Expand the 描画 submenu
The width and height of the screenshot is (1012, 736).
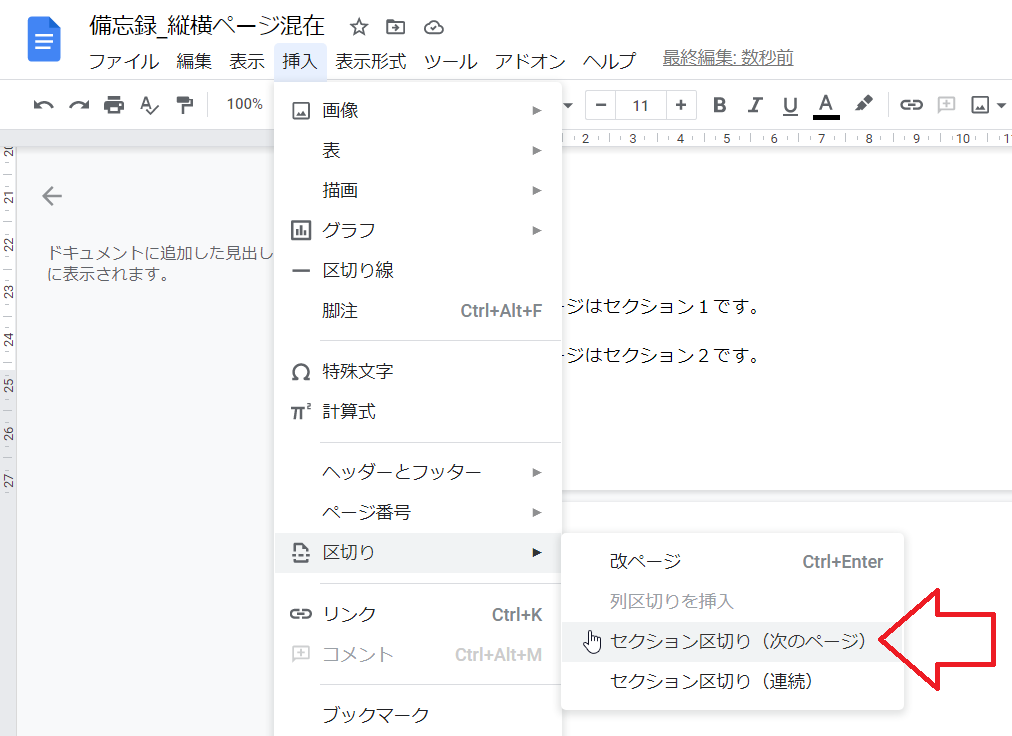418,190
